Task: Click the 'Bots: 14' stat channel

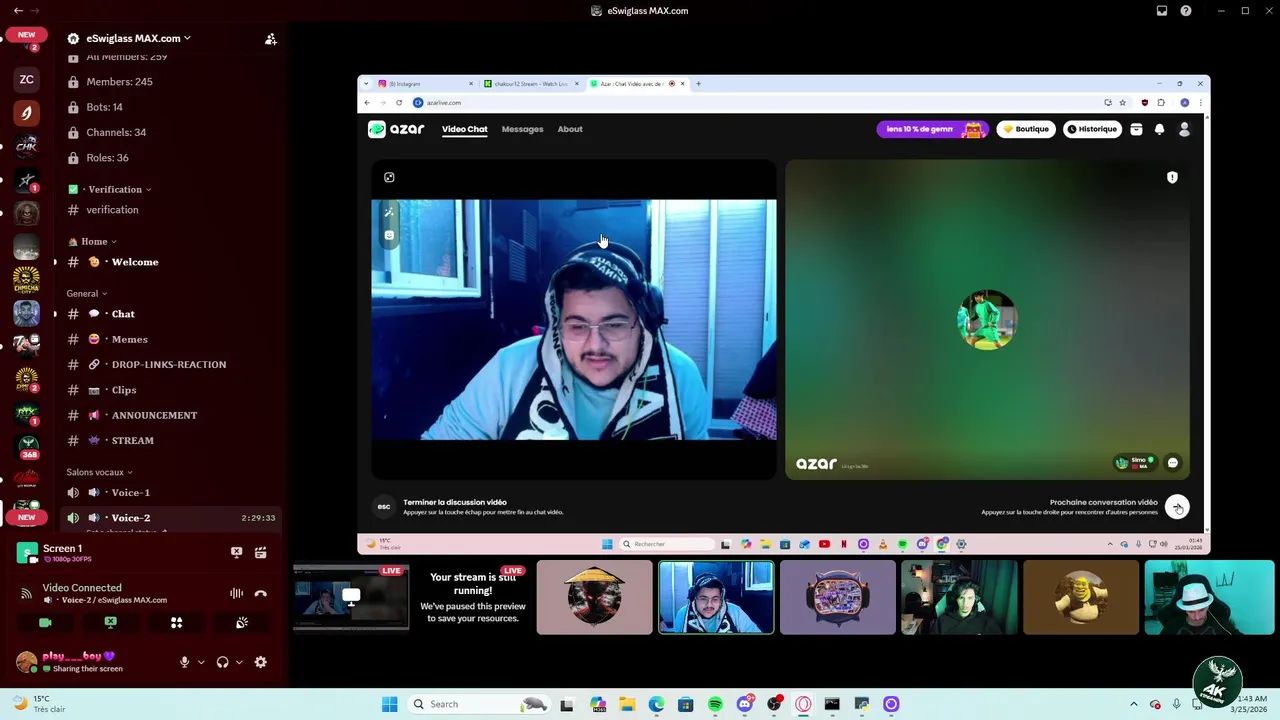Action: [x=170, y=107]
